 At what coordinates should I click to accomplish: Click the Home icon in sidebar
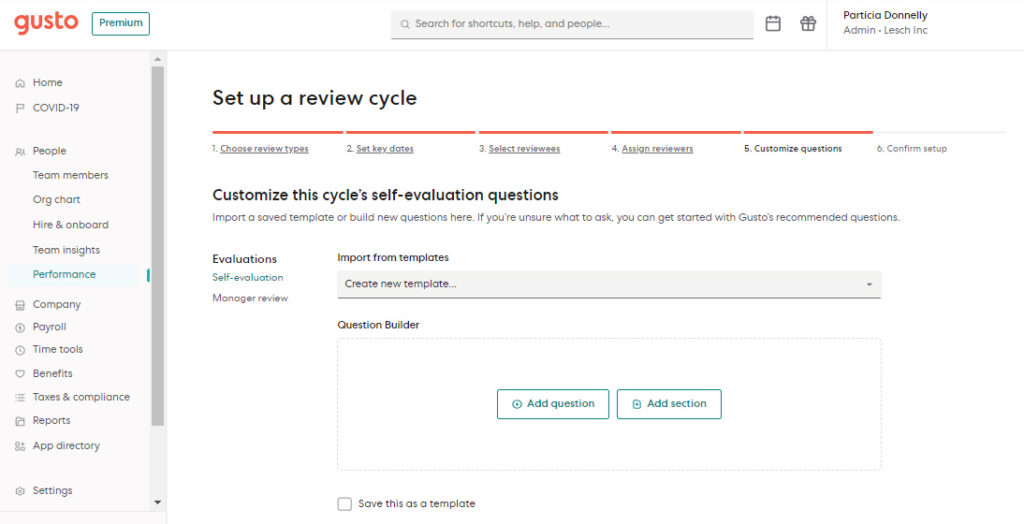pyautogui.click(x=20, y=83)
